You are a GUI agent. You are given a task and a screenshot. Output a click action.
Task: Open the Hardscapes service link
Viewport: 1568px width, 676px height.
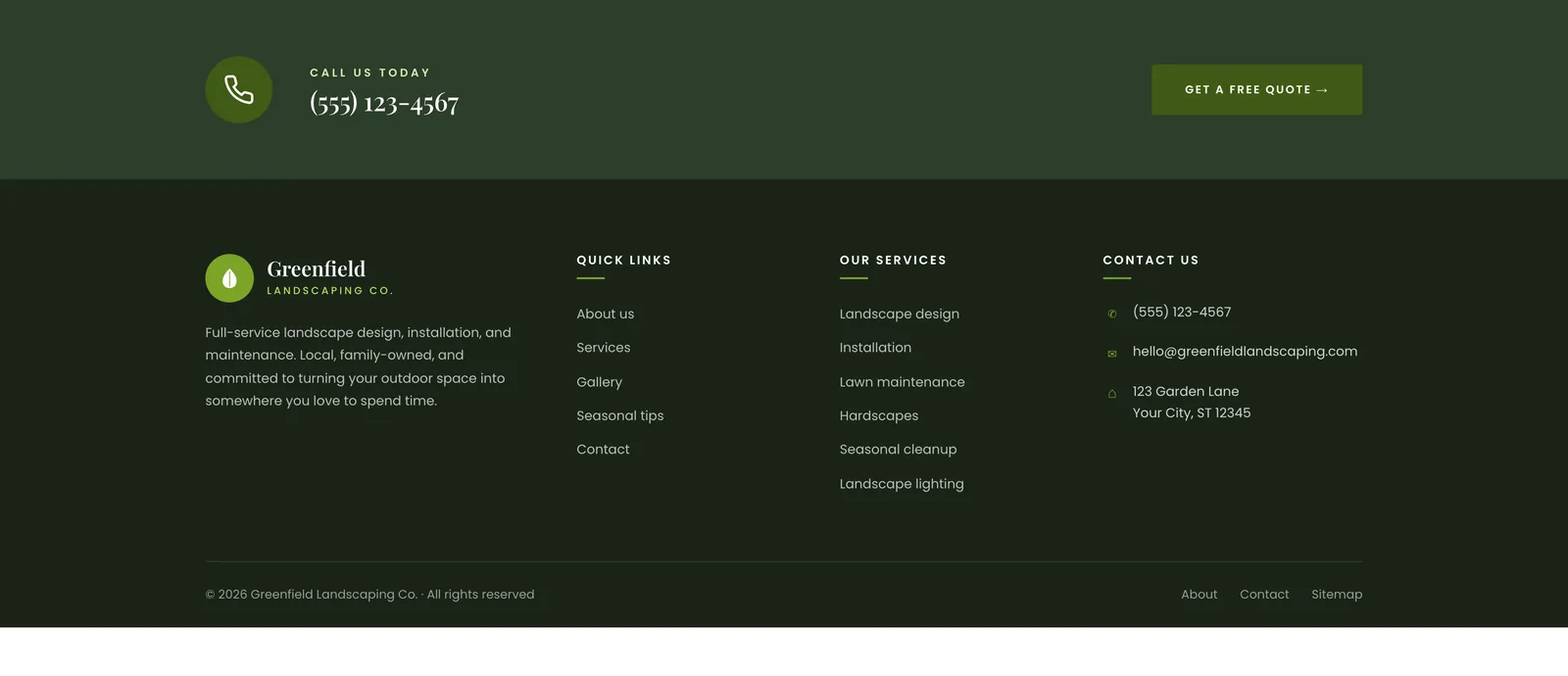click(879, 415)
